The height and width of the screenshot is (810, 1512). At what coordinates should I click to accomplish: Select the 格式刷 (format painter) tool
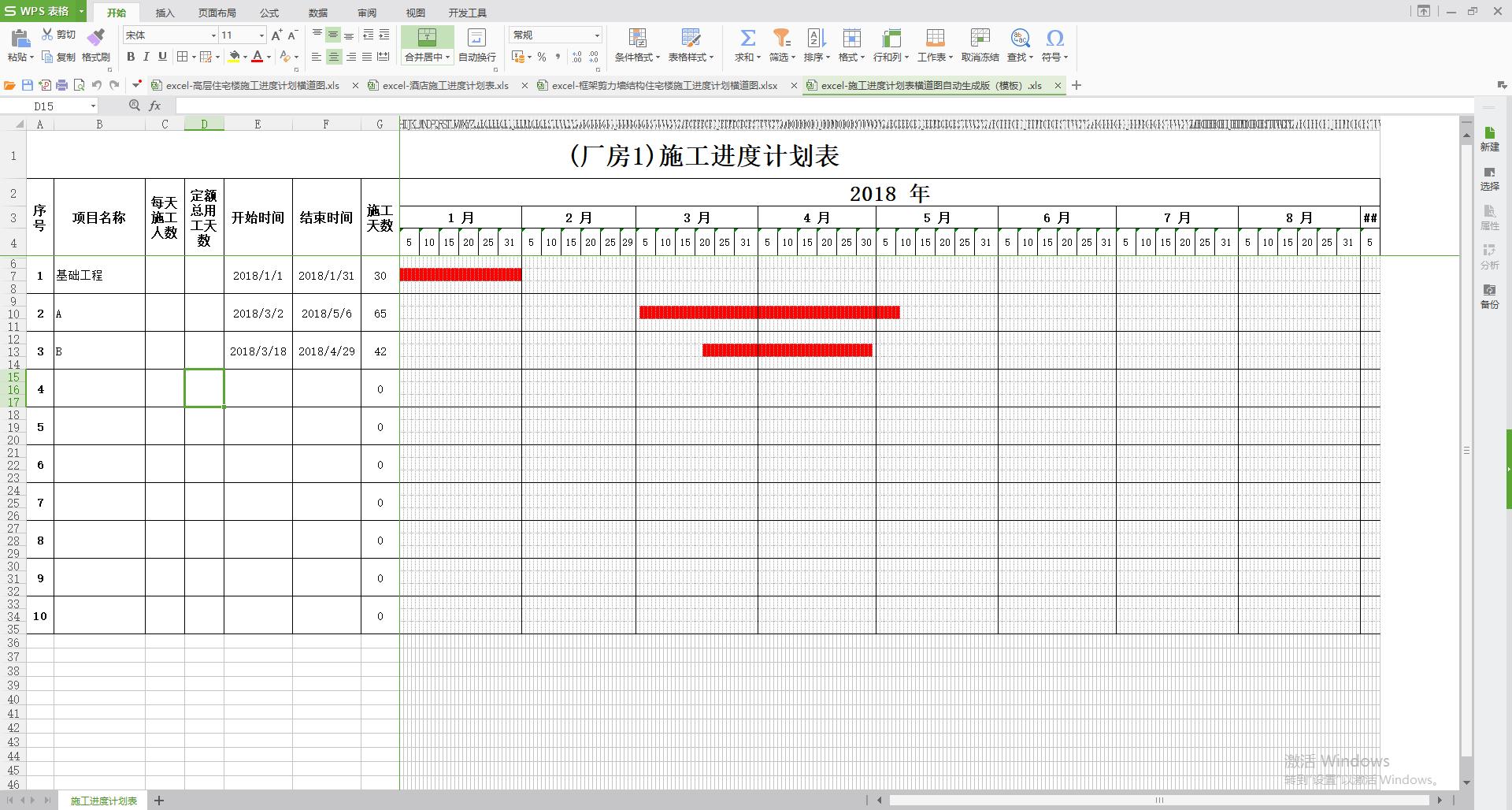point(94,43)
